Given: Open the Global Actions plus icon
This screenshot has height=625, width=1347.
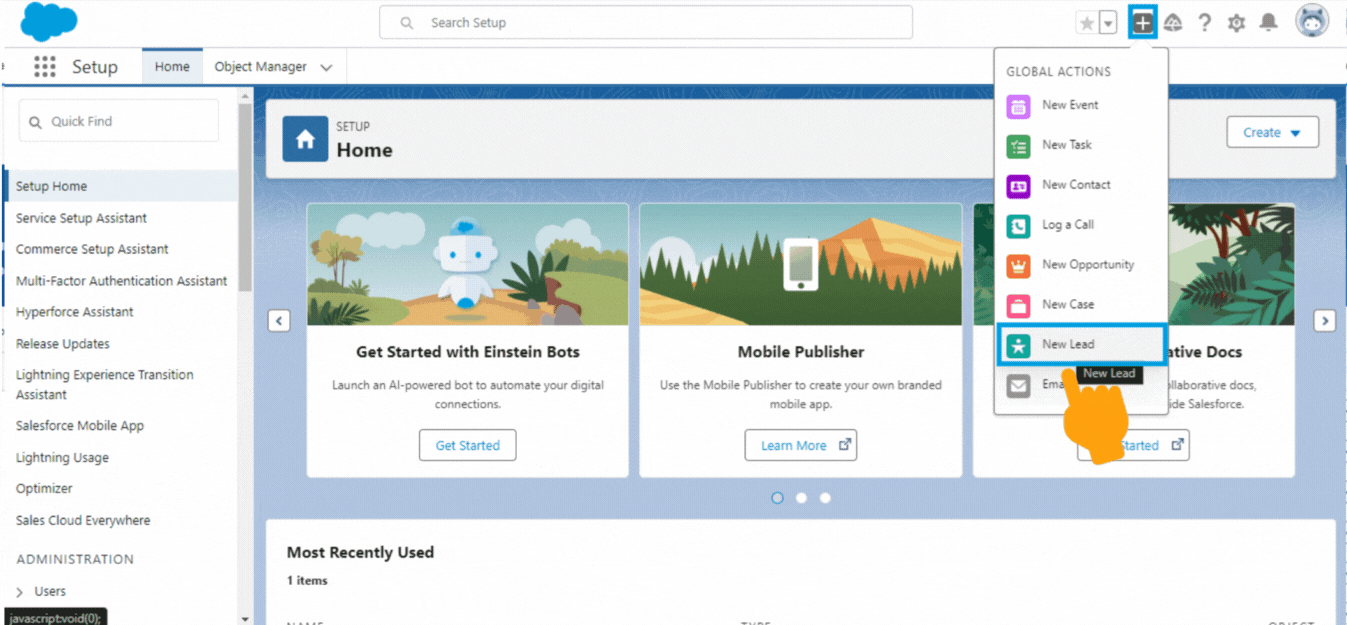Looking at the screenshot, I should pyautogui.click(x=1142, y=23).
